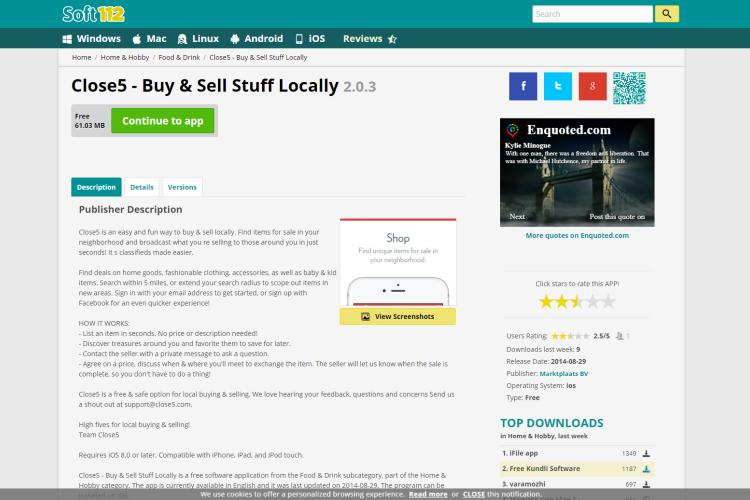The width and height of the screenshot is (750, 500).
Task: Rate the app five stars
Action: (608, 302)
